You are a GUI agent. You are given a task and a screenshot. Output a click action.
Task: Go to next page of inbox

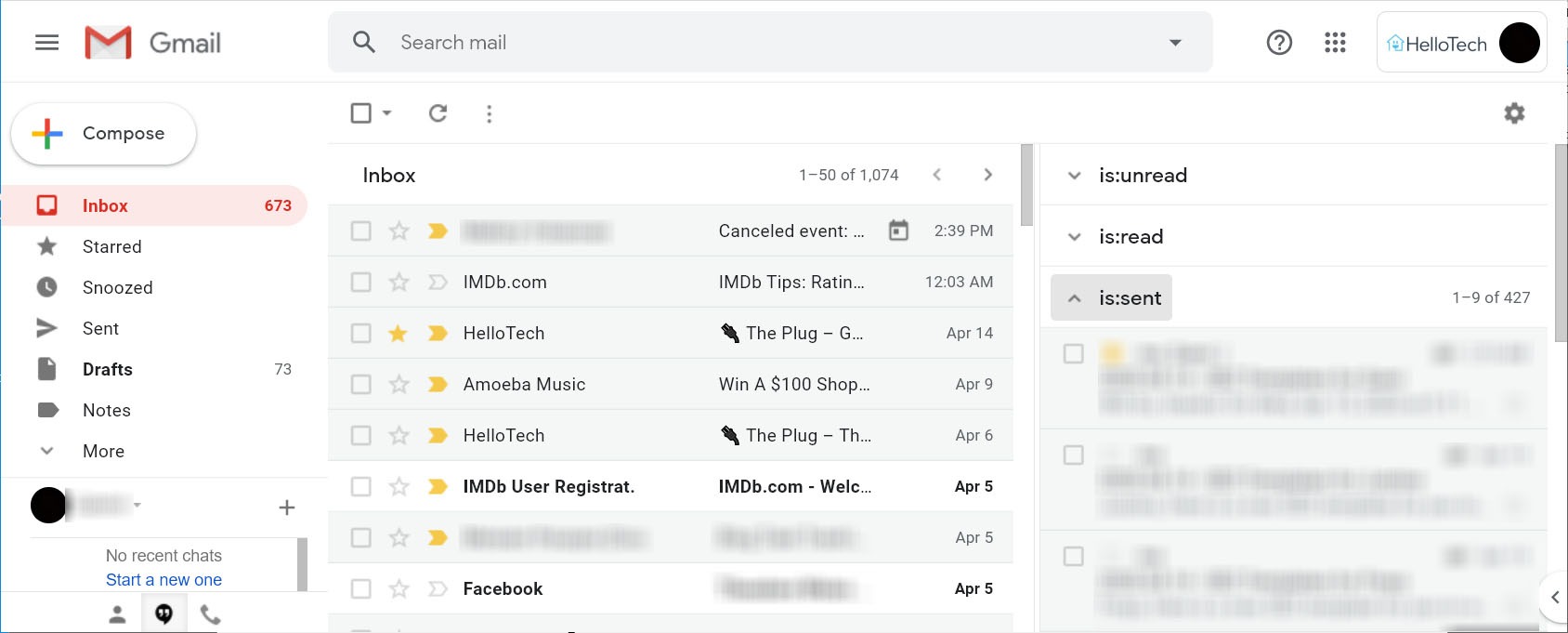pos(987,175)
